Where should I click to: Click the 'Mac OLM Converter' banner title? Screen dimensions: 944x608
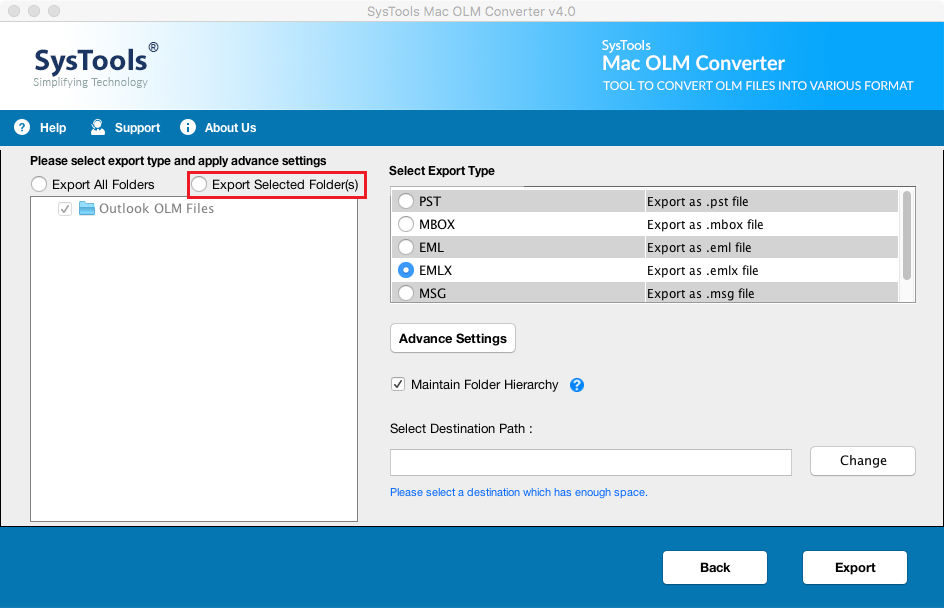click(x=693, y=63)
